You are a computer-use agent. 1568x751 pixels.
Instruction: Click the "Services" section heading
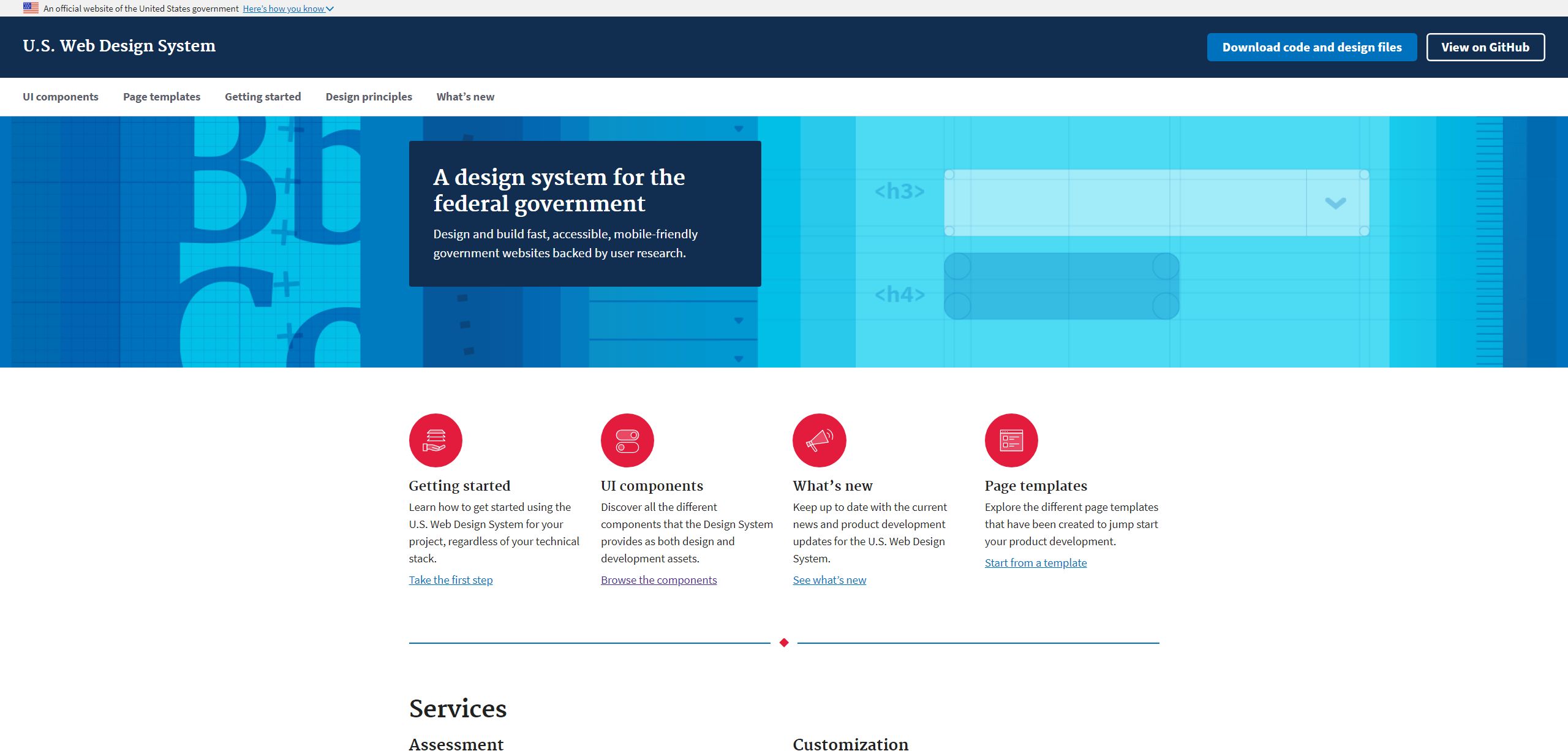click(x=458, y=709)
